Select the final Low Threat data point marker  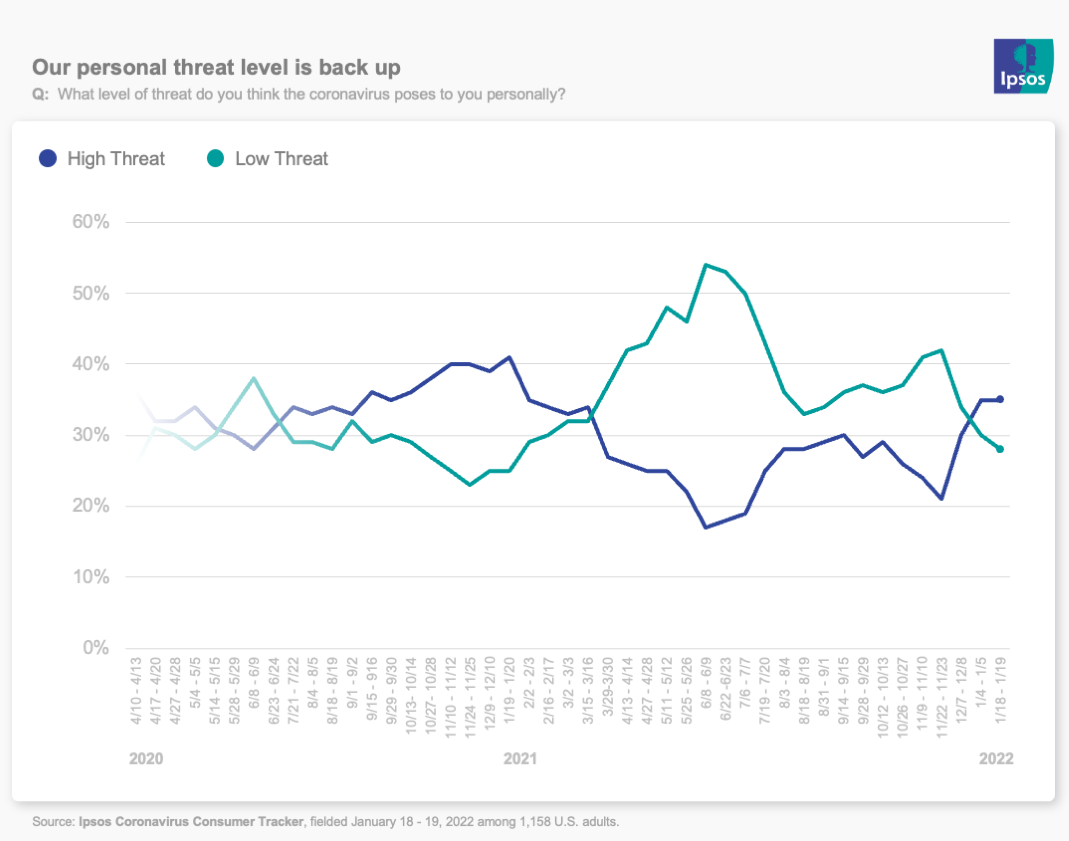(x=999, y=449)
